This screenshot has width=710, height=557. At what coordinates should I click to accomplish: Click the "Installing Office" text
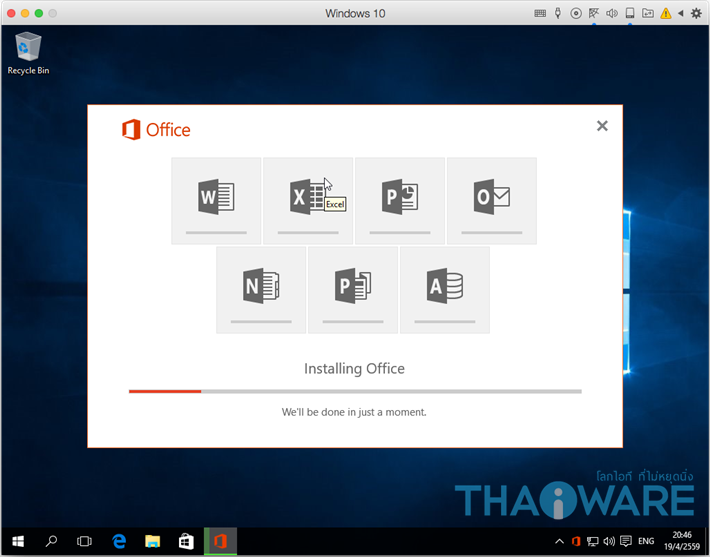pos(354,369)
